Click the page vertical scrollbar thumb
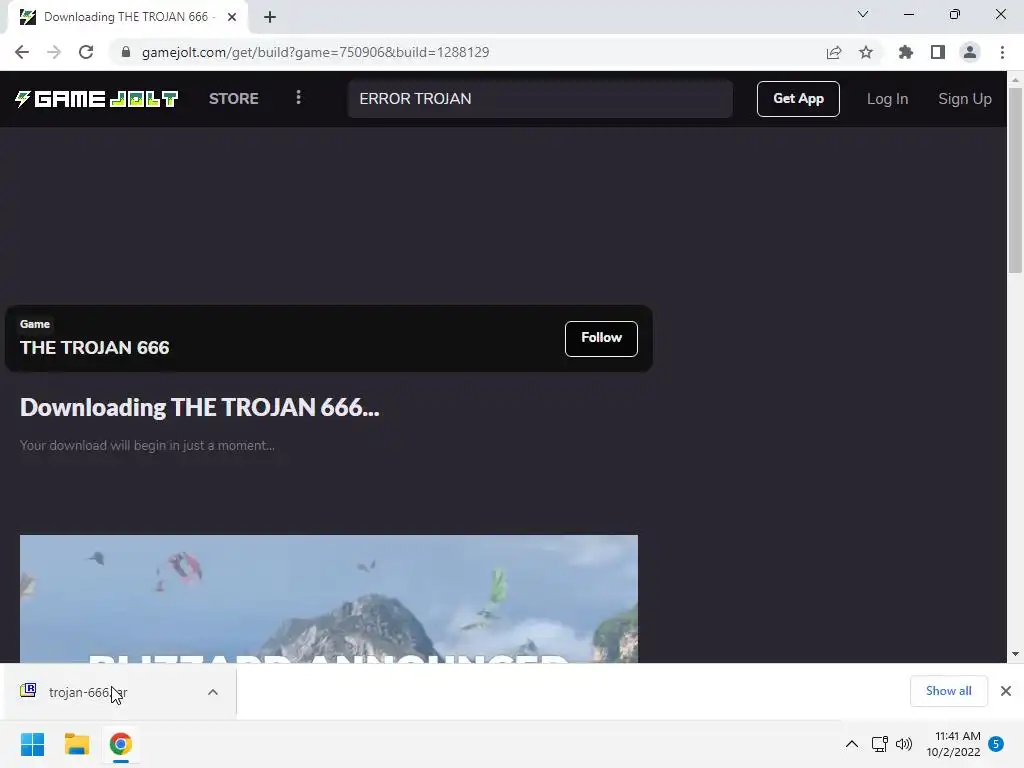 (x=1015, y=180)
